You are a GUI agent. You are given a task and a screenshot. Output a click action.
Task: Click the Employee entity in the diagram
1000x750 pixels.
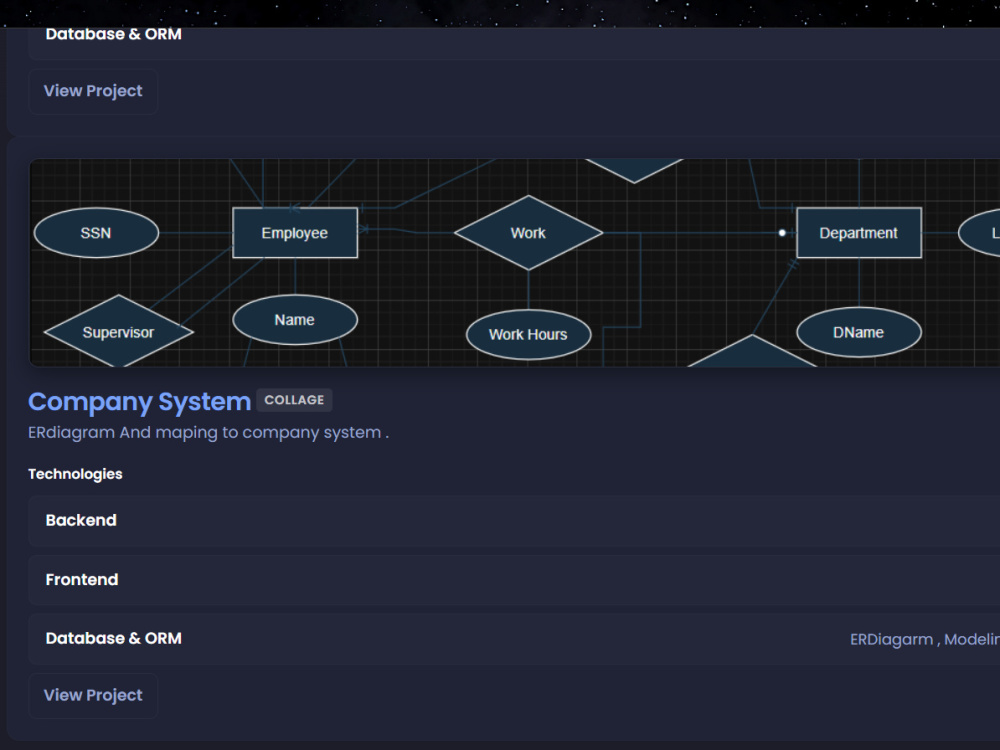tap(295, 233)
